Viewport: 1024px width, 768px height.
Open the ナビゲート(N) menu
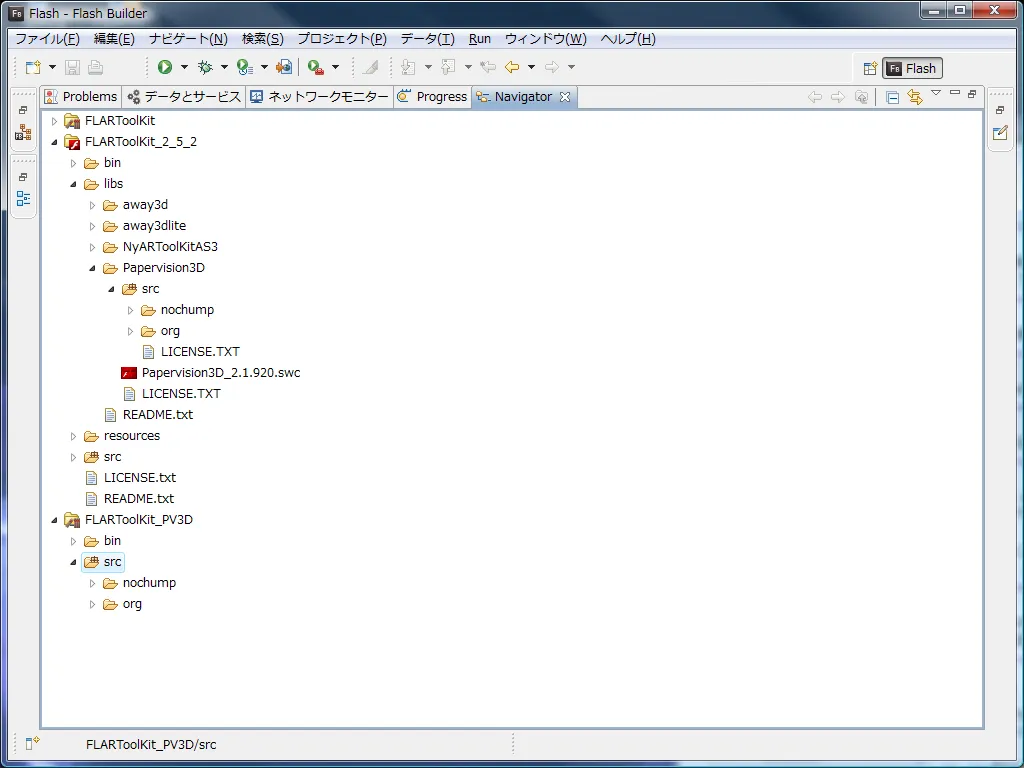click(188, 39)
